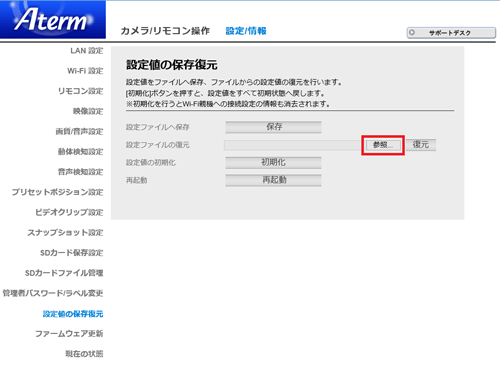Select ビデオクリップ設定
The width and height of the screenshot is (500, 365).
[x=69, y=212]
